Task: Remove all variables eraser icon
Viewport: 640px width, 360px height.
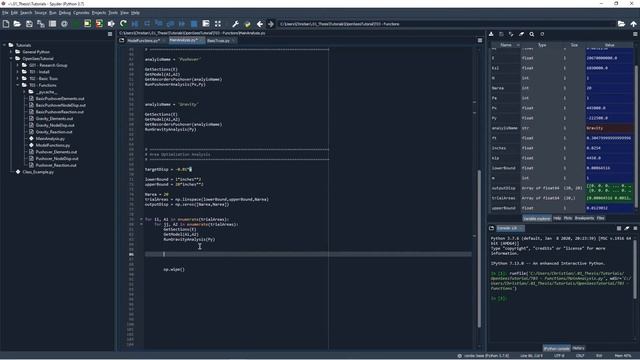Action: click(x=522, y=34)
